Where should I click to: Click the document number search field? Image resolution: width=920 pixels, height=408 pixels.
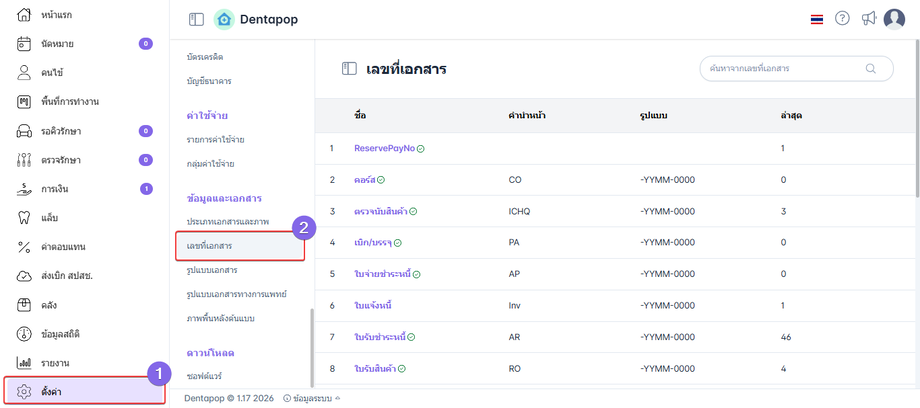[x=784, y=68]
